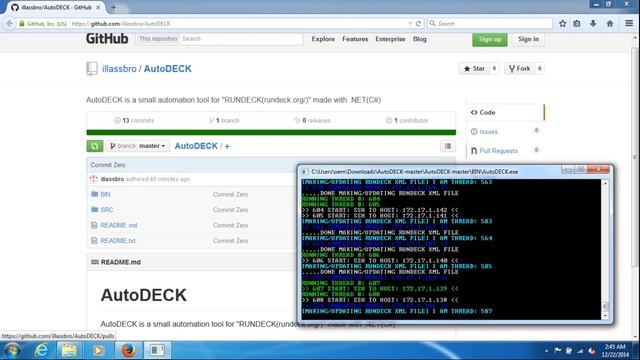Image resolution: width=640 pixels, height=360 pixels.
Task: Close the illassbro/AutoDECK GitHub tab
Action: coord(98,7)
